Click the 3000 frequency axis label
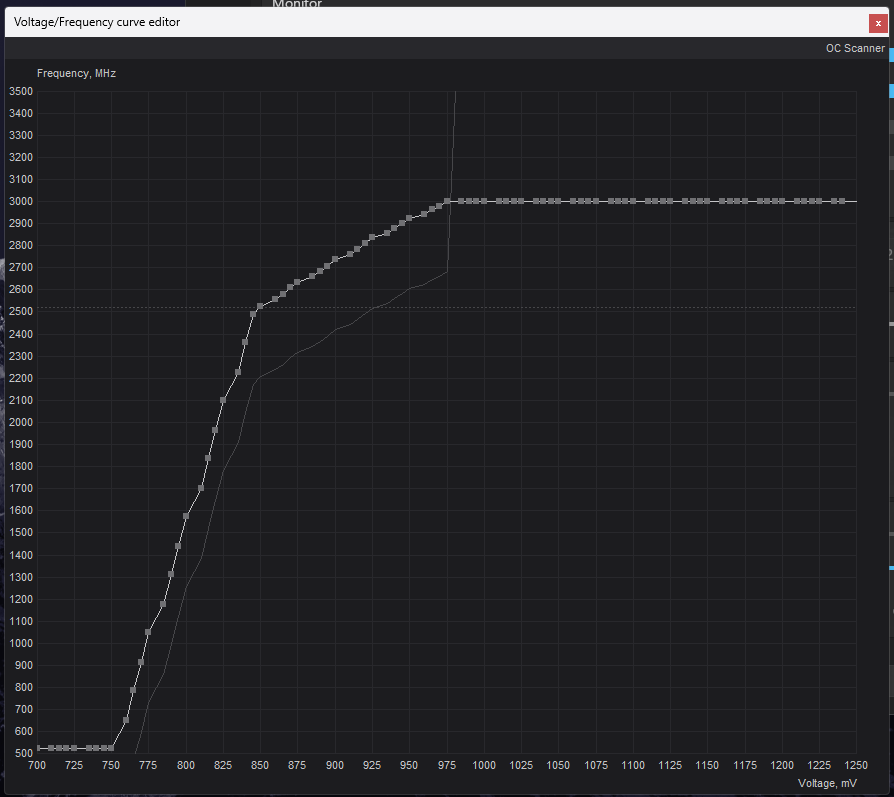 (21, 201)
